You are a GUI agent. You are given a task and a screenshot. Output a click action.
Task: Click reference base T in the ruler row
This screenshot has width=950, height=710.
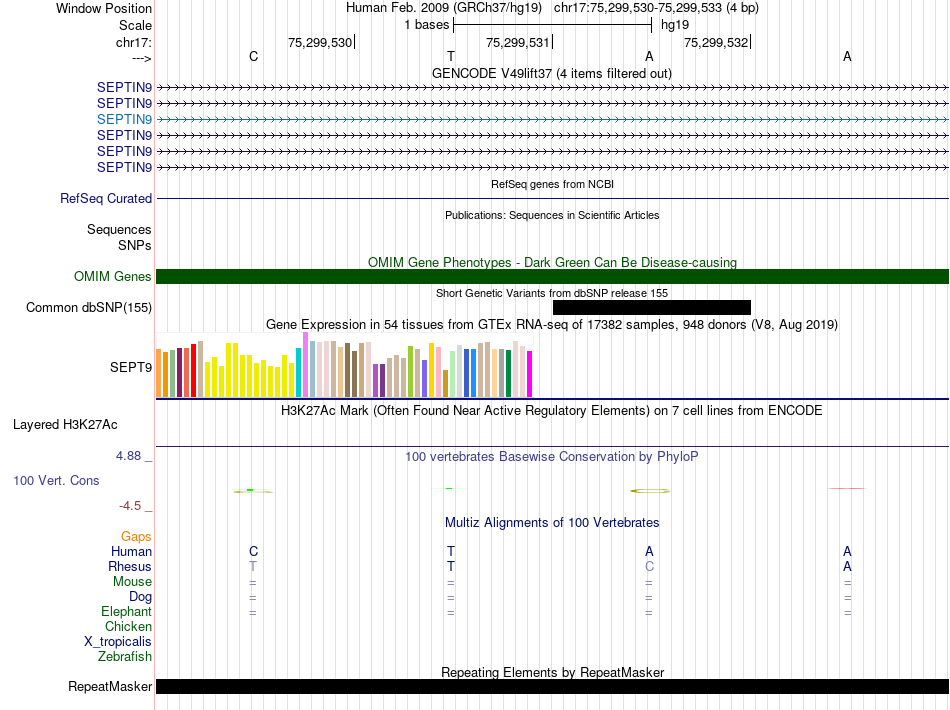pyautogui.click(x=451, y=56)
